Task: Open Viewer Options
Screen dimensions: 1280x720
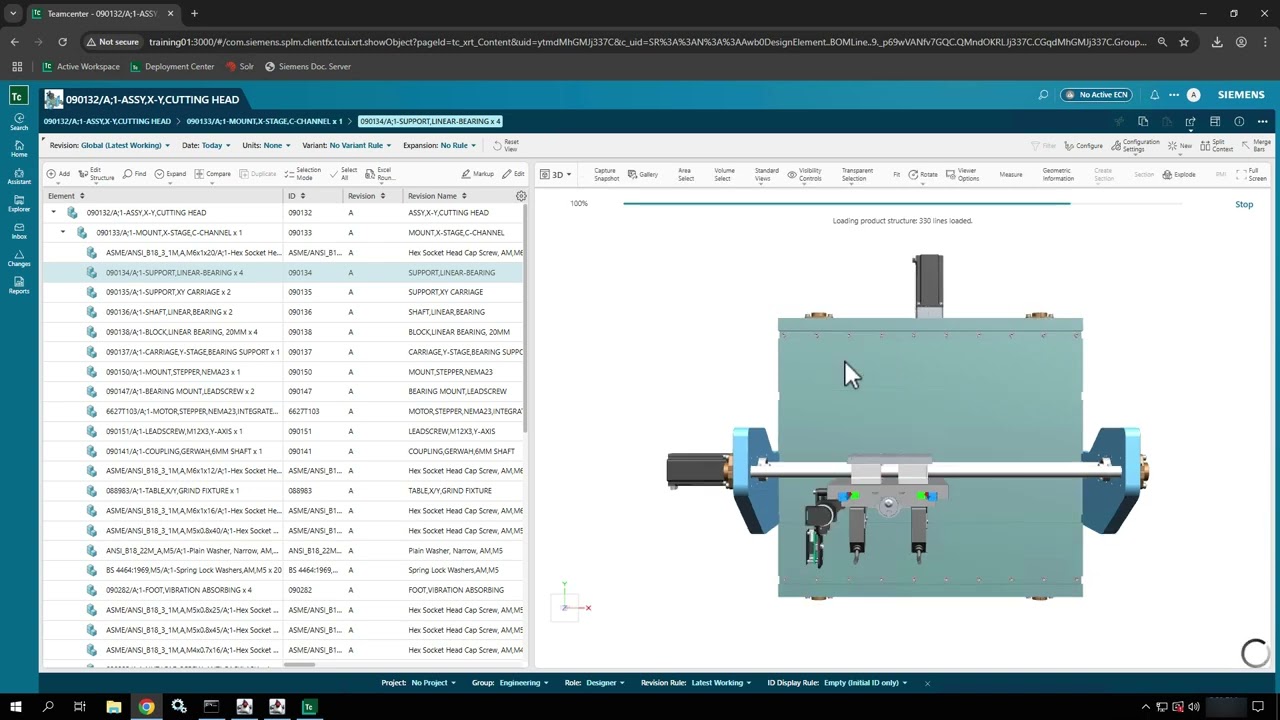Action: (962, 174)
